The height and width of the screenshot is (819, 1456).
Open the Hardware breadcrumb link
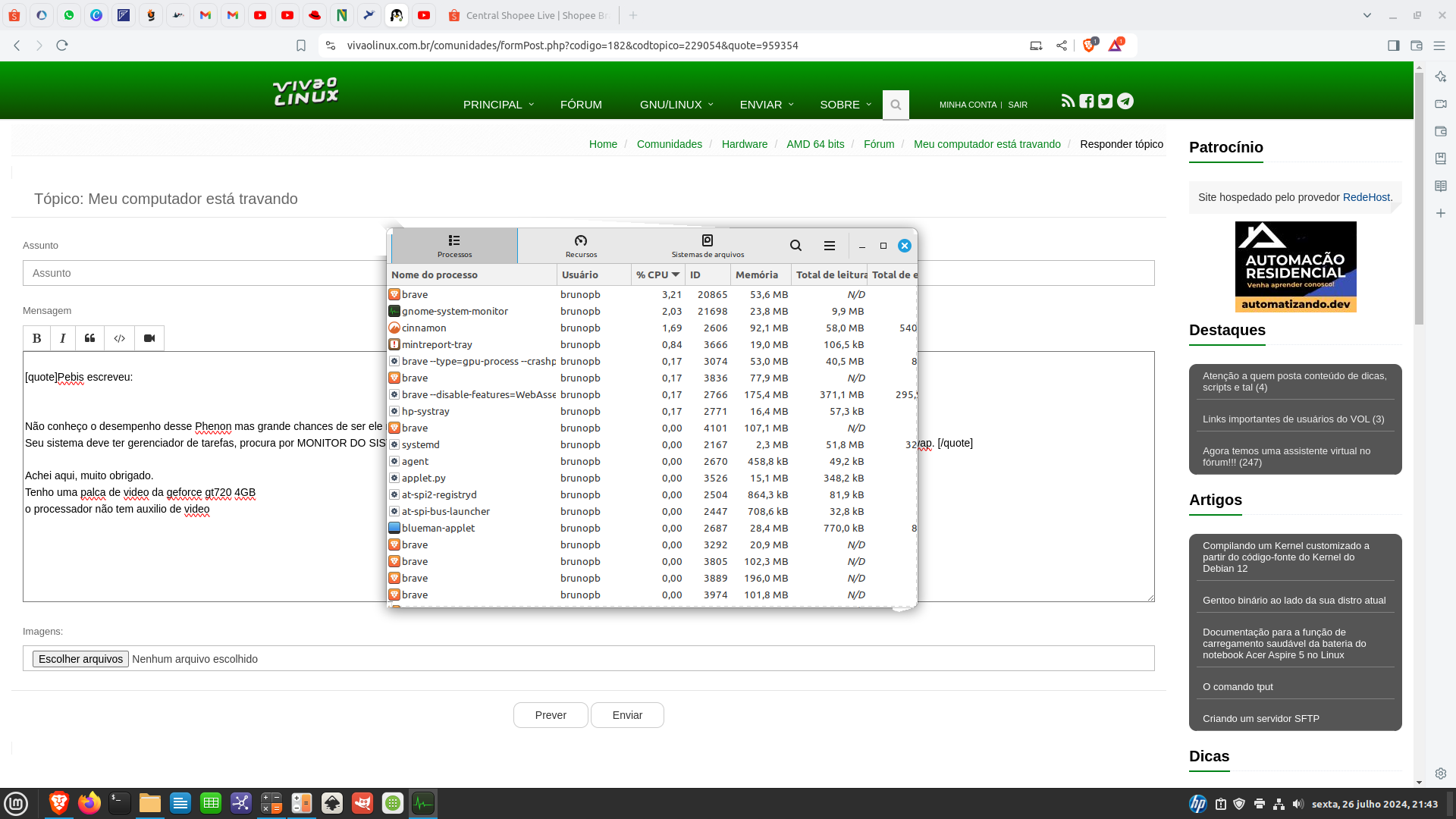(744, 144)
